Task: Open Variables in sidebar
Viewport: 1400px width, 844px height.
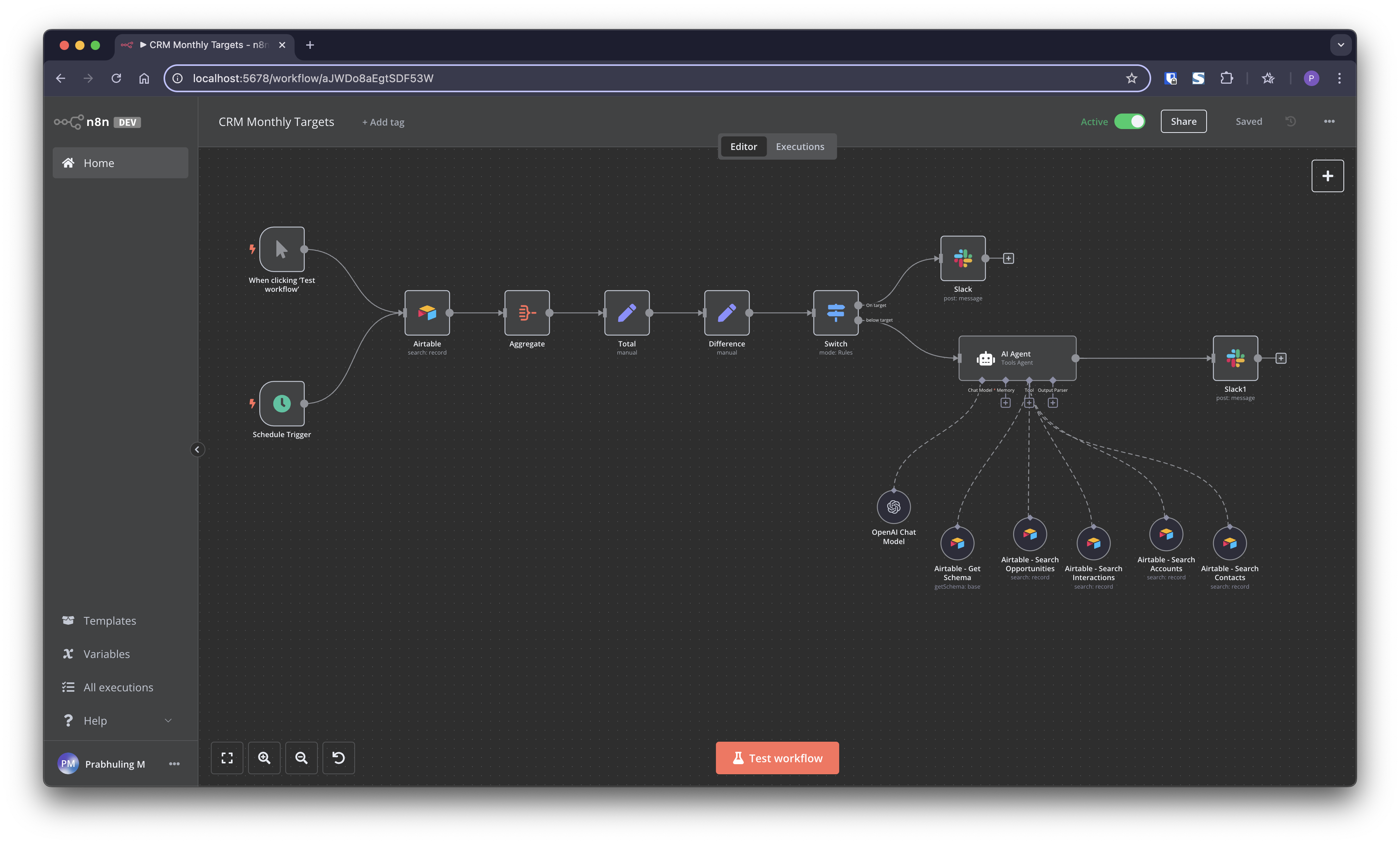Action: (x=121, y=654)
